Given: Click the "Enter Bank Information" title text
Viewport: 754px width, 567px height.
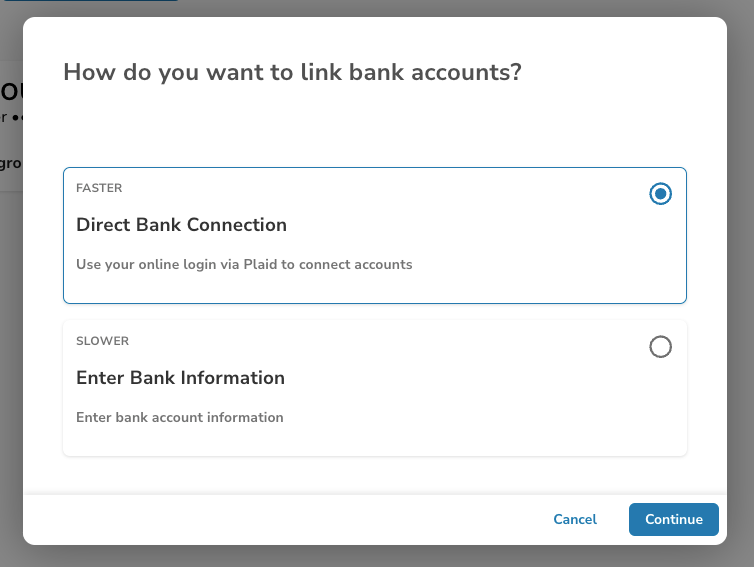Looking at the screenshot, I should (x=180, y=378).
